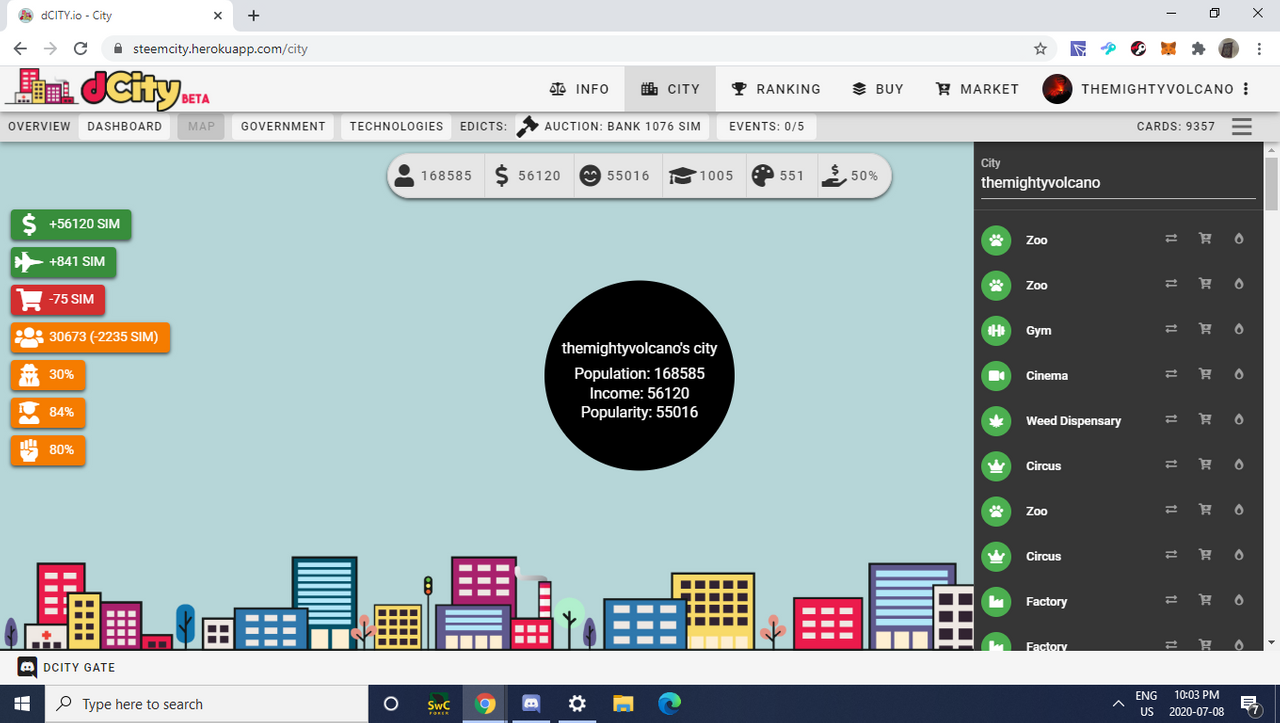Open the Ranking page
This screenshot has width=1280, height=723.
776,89
